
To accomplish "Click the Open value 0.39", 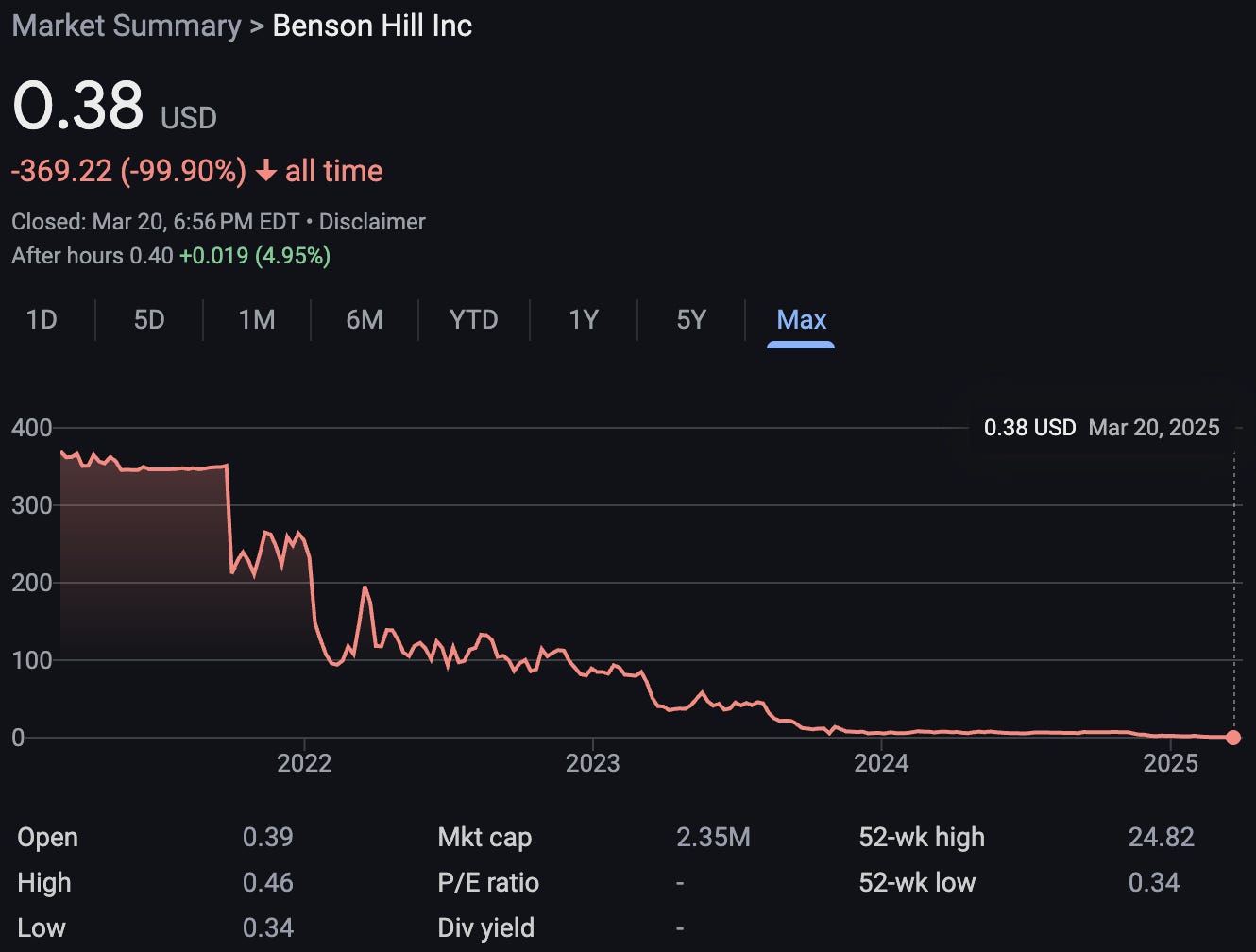I will tap(268, 838).
